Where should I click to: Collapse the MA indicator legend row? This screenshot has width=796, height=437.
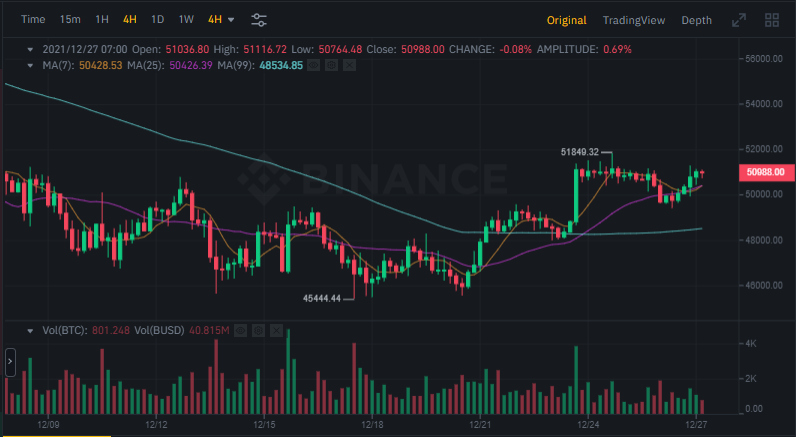point(33,65)
